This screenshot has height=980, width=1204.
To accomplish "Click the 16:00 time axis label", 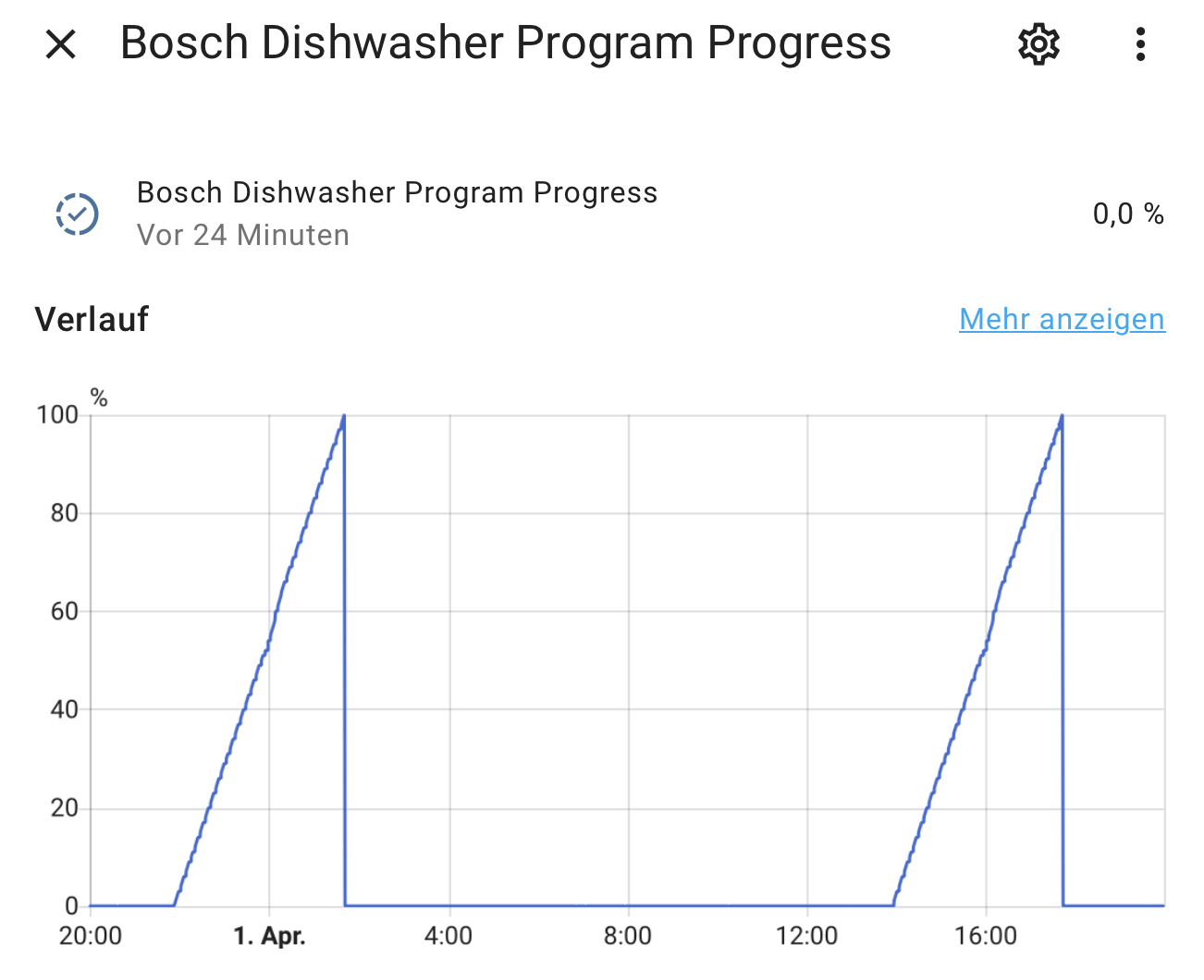I will click(x=986, y=937).
